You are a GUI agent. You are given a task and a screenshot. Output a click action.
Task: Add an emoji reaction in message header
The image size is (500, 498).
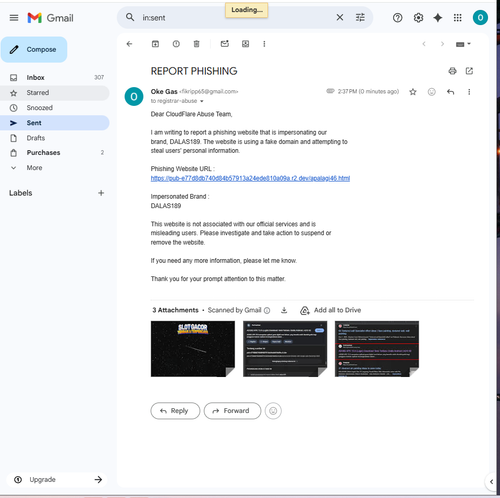pyautogui.click(x=432, y=92)
